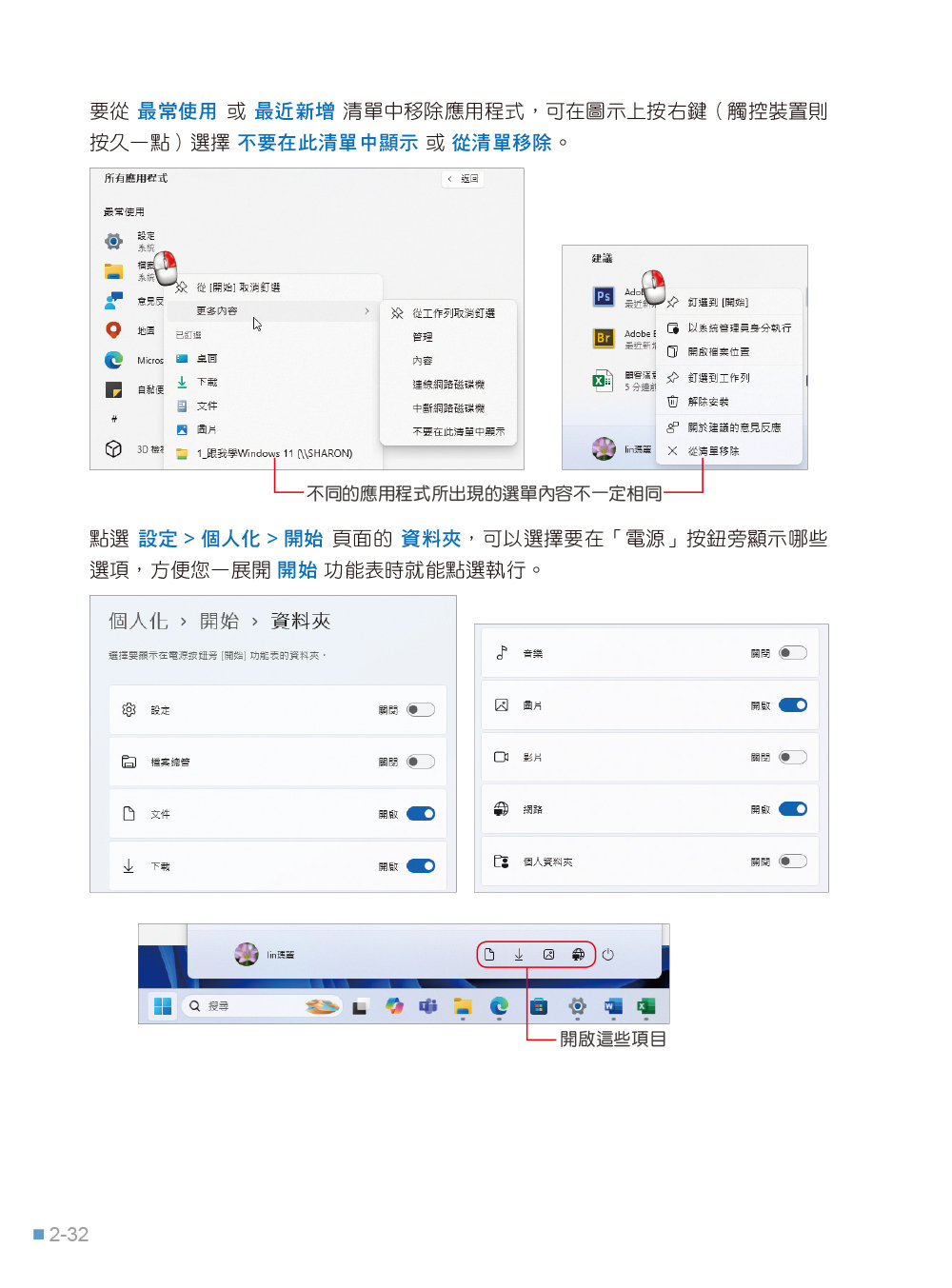Enable the 音樂 folder toggle
The height and width of the screenshot is (1288, 952).
(792, 653)
